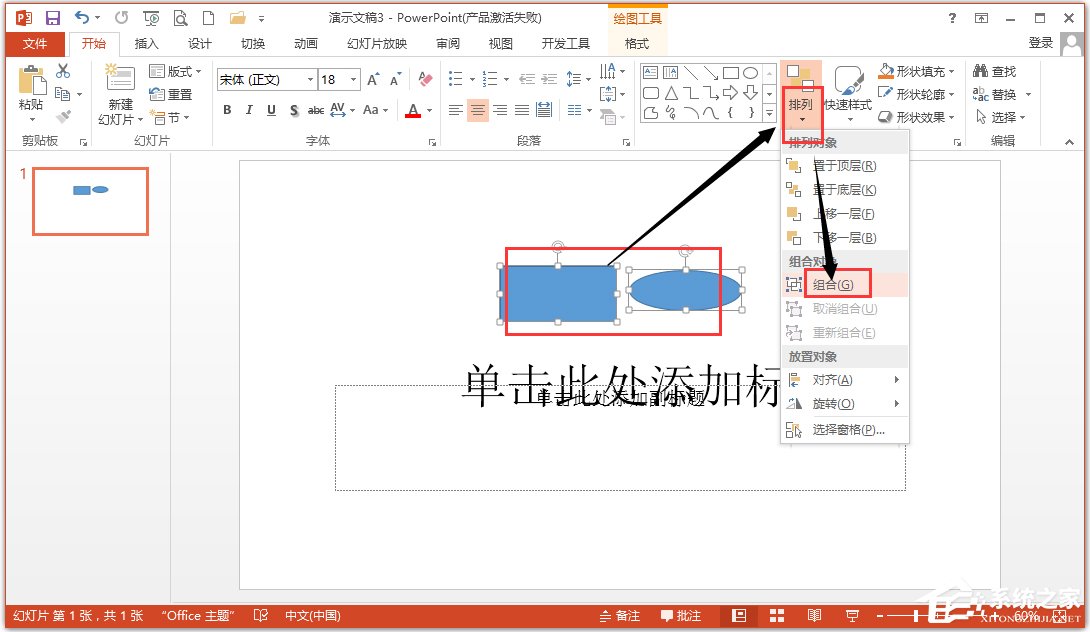1090x632 pixels.
Task: Click the Help question mark icon
Action: pos(952,18)
